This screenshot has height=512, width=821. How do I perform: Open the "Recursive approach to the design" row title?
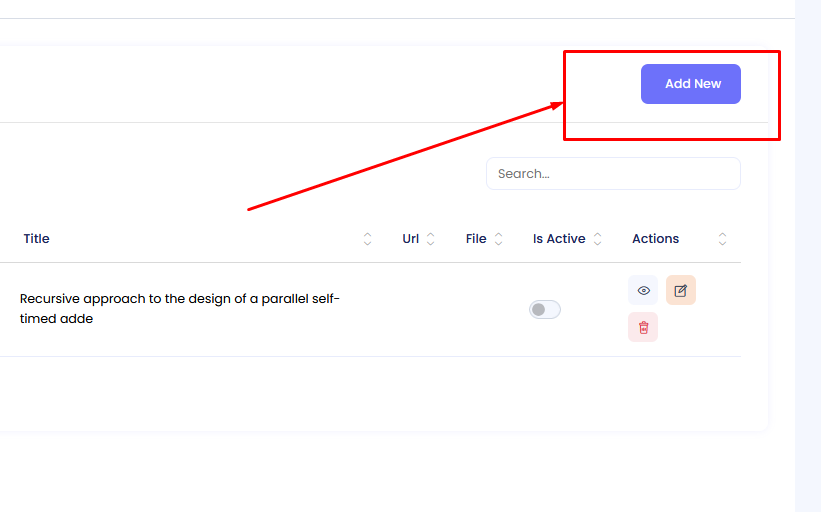pyautogui.click(x=180, y=309)
